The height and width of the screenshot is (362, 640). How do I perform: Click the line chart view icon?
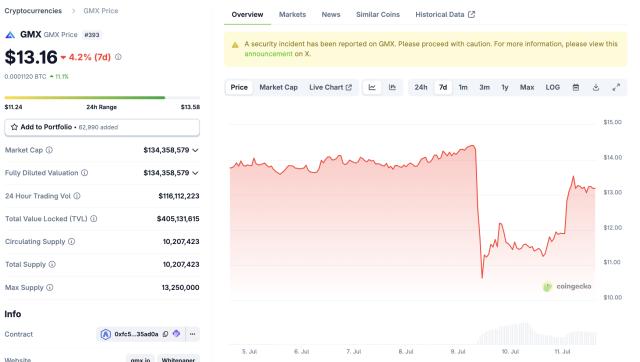(372, 87)
